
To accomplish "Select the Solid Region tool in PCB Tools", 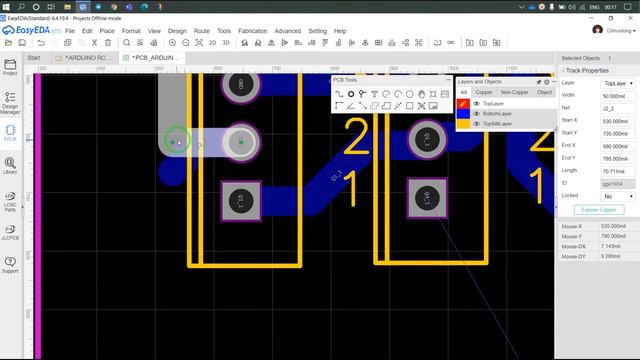I will tap(386, 106).
